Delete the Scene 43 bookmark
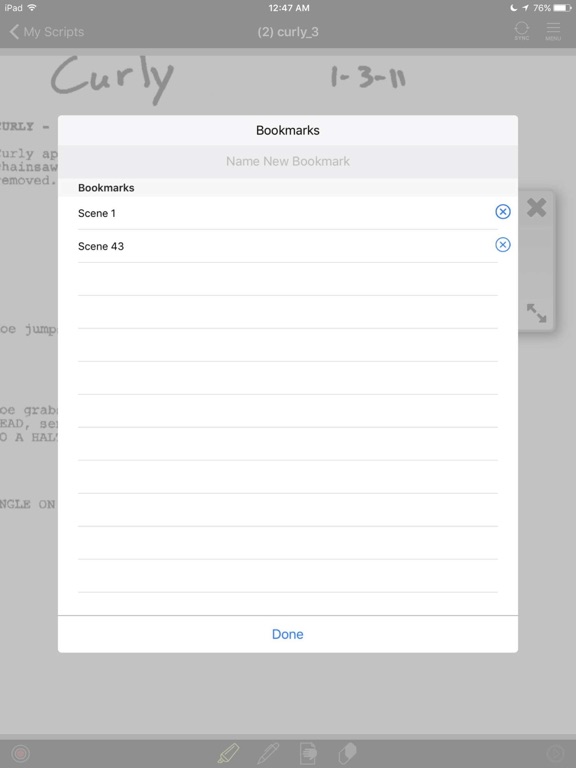Screen dimensions: 576x768 pyautogui.click(x=503, y=244)
